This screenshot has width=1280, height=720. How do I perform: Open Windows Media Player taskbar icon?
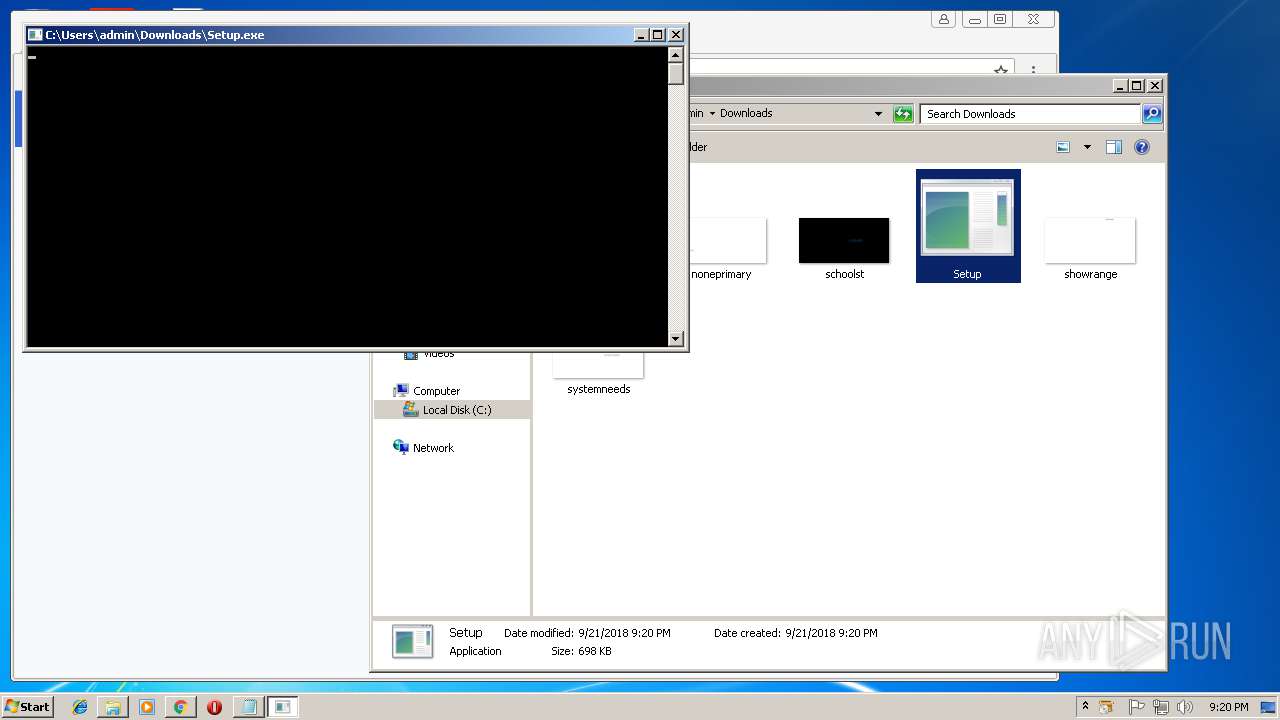click(x=147, y=707)
